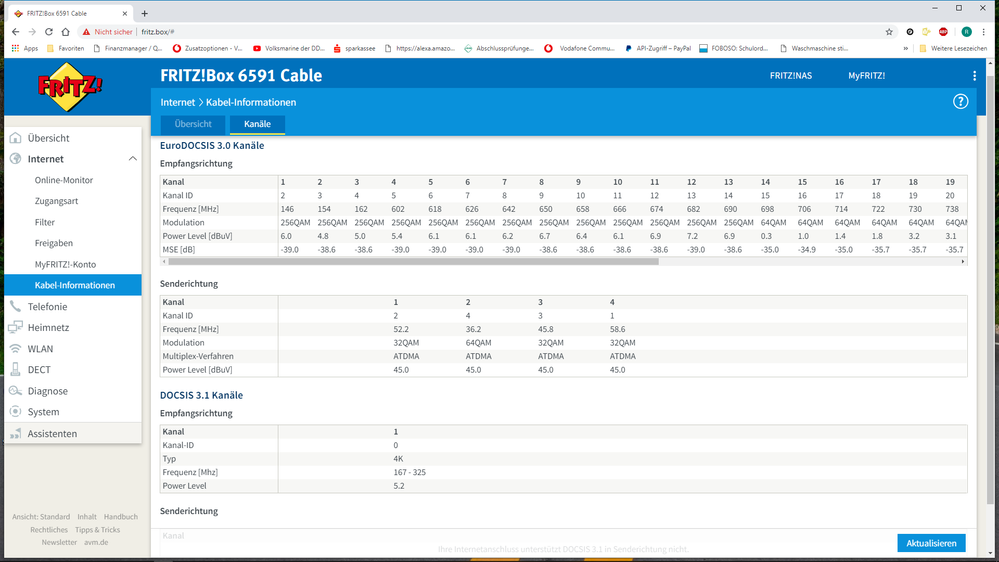Click the Adblock extension icon

[x=943, y=32]
